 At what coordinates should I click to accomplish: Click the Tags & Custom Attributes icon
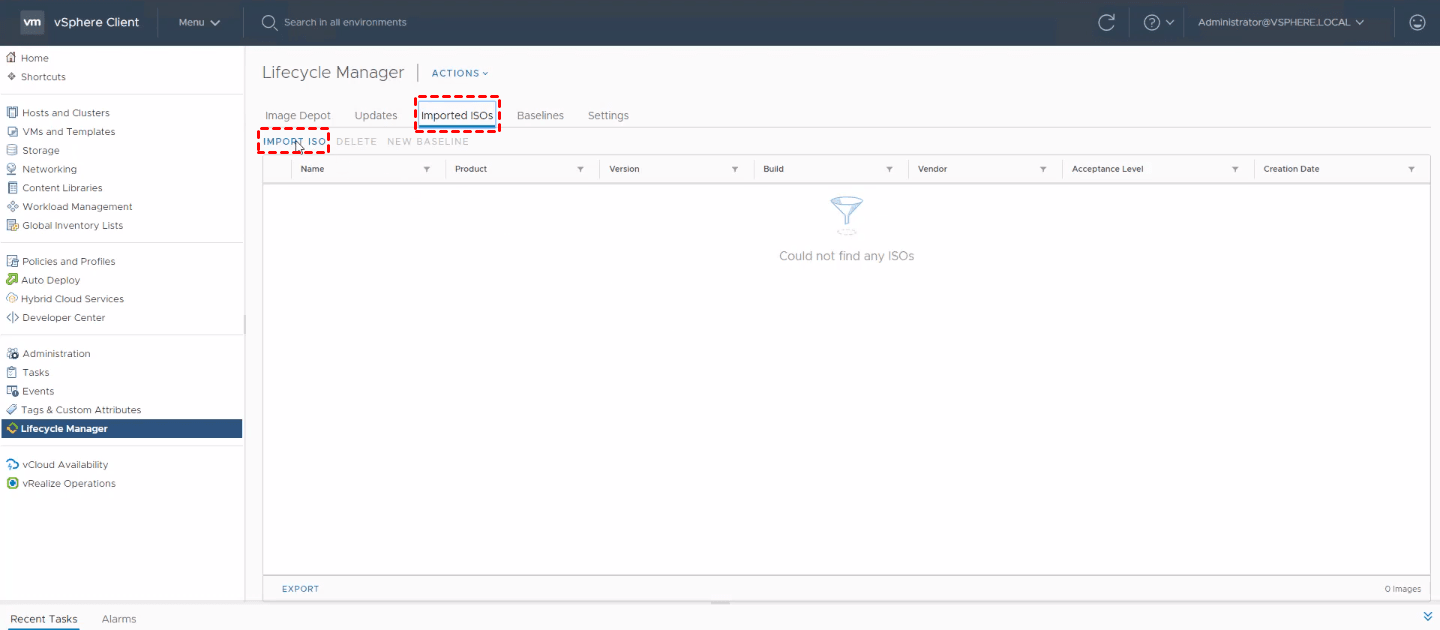pos(13,410)
